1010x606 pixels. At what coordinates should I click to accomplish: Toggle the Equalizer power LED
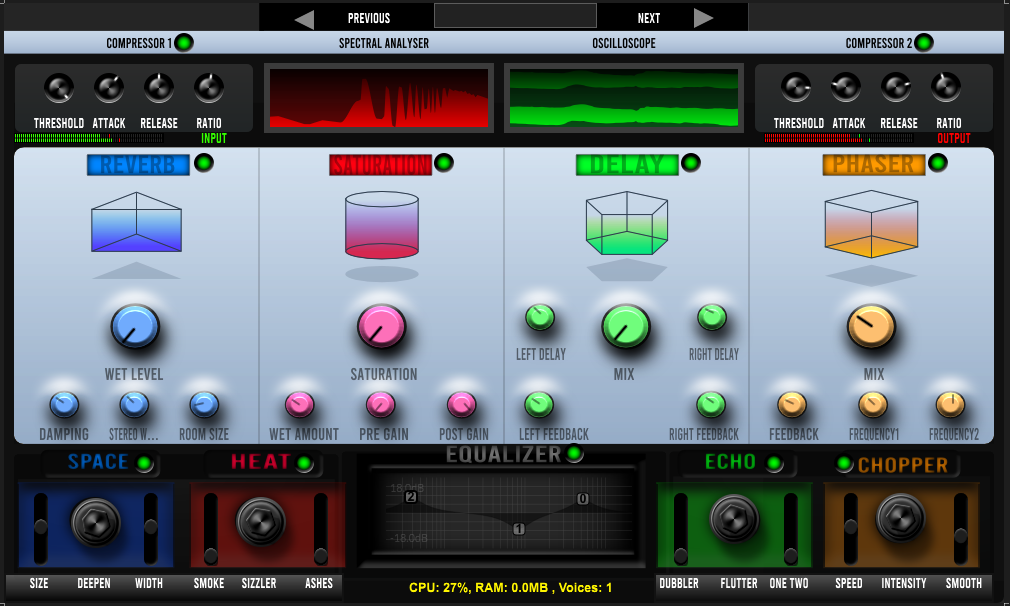click(x=574, y=454)
